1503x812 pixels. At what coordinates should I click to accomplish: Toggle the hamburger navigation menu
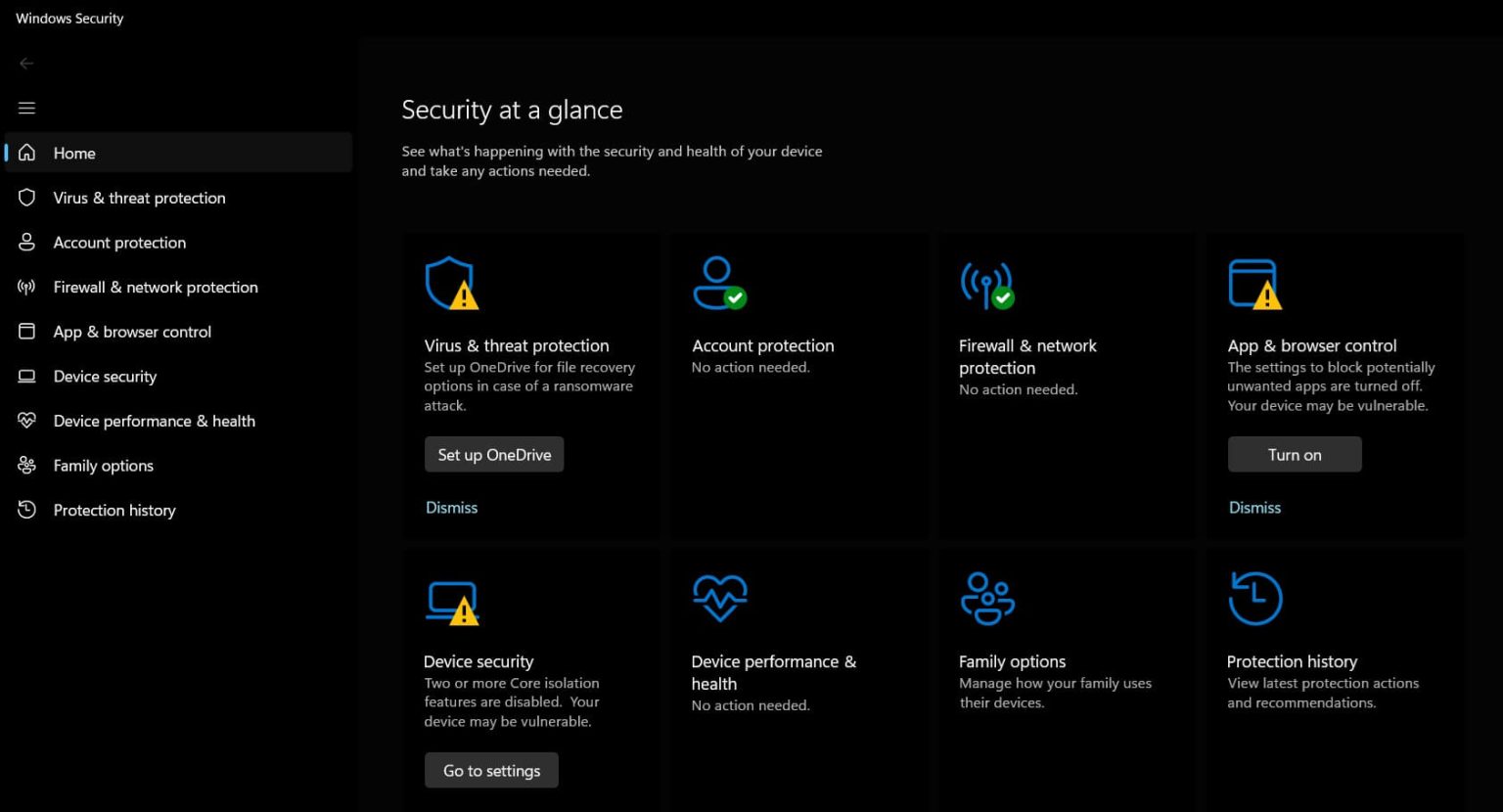26,108
